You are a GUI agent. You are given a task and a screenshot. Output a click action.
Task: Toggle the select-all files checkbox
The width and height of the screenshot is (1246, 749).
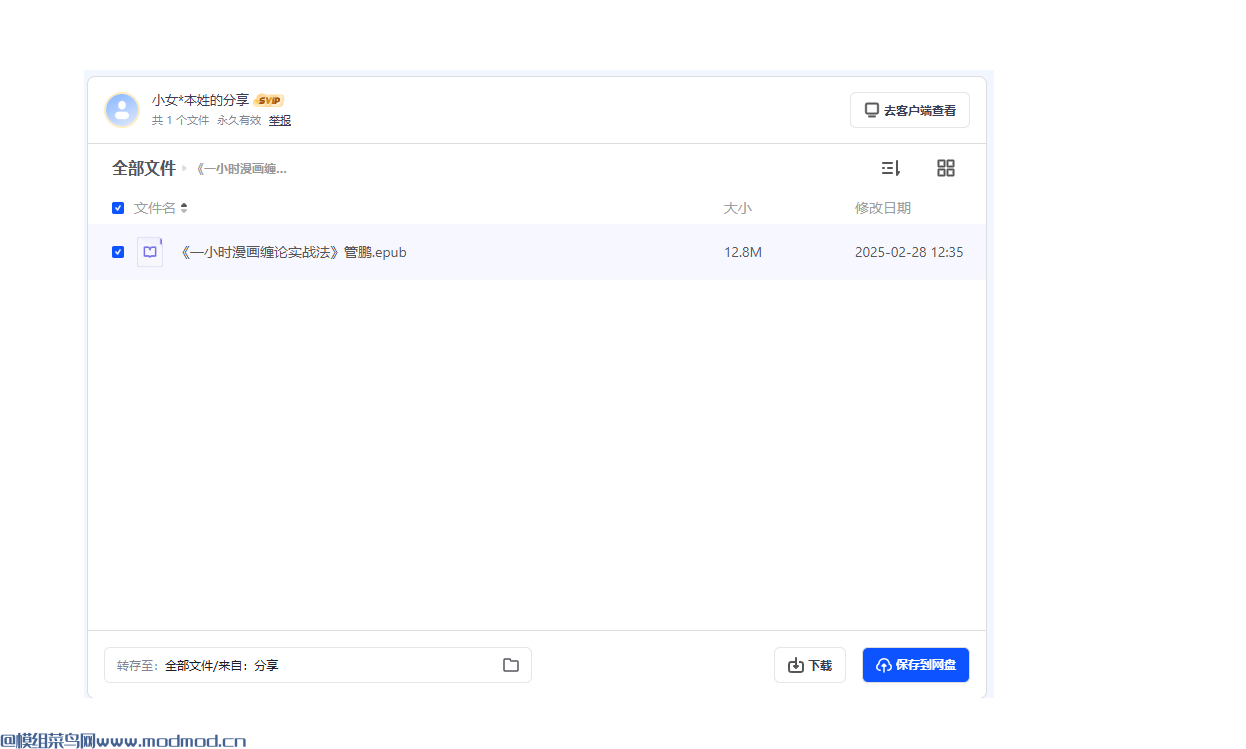click(x=118, y=208)
